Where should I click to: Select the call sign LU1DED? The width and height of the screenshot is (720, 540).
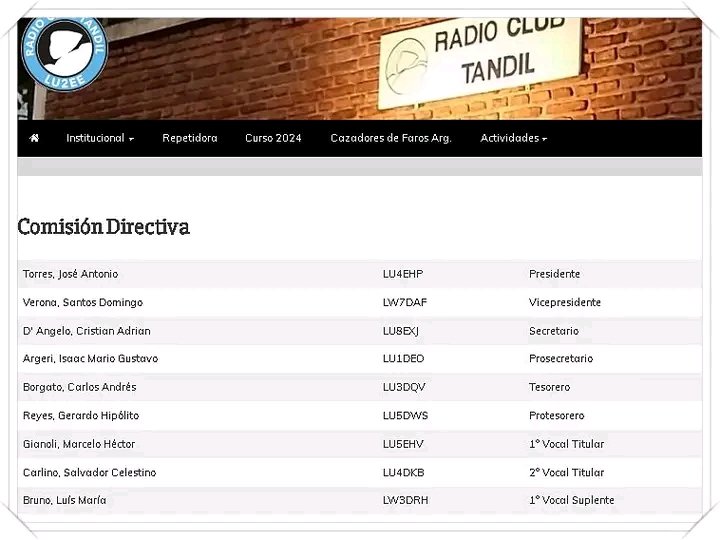(404, 359)
